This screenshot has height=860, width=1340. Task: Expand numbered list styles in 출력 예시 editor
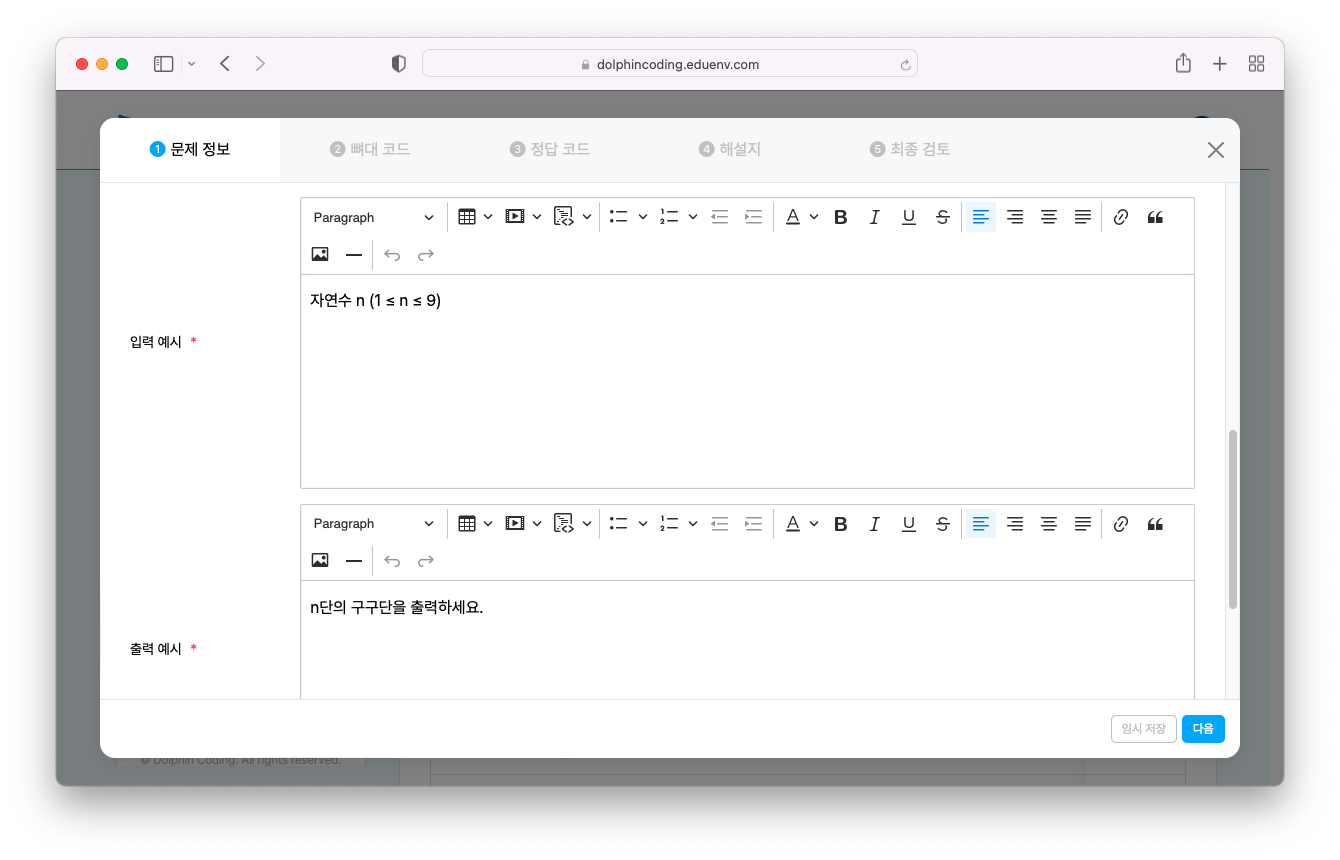(x=693, y=523)
